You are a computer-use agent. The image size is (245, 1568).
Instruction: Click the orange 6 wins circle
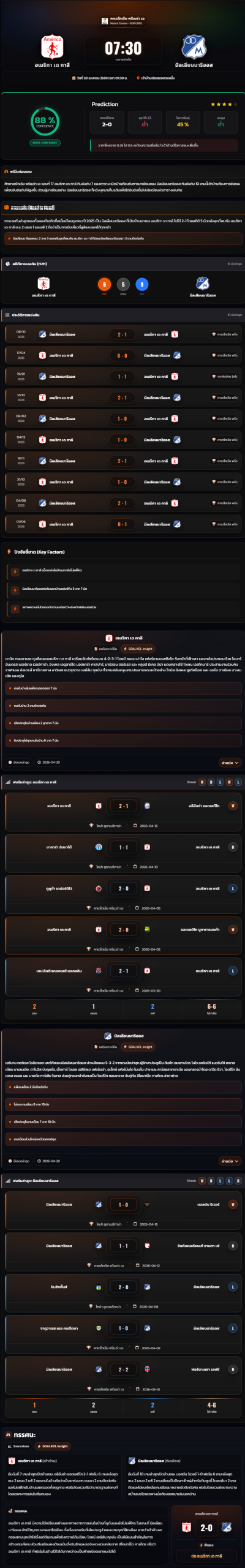[104, 284]
